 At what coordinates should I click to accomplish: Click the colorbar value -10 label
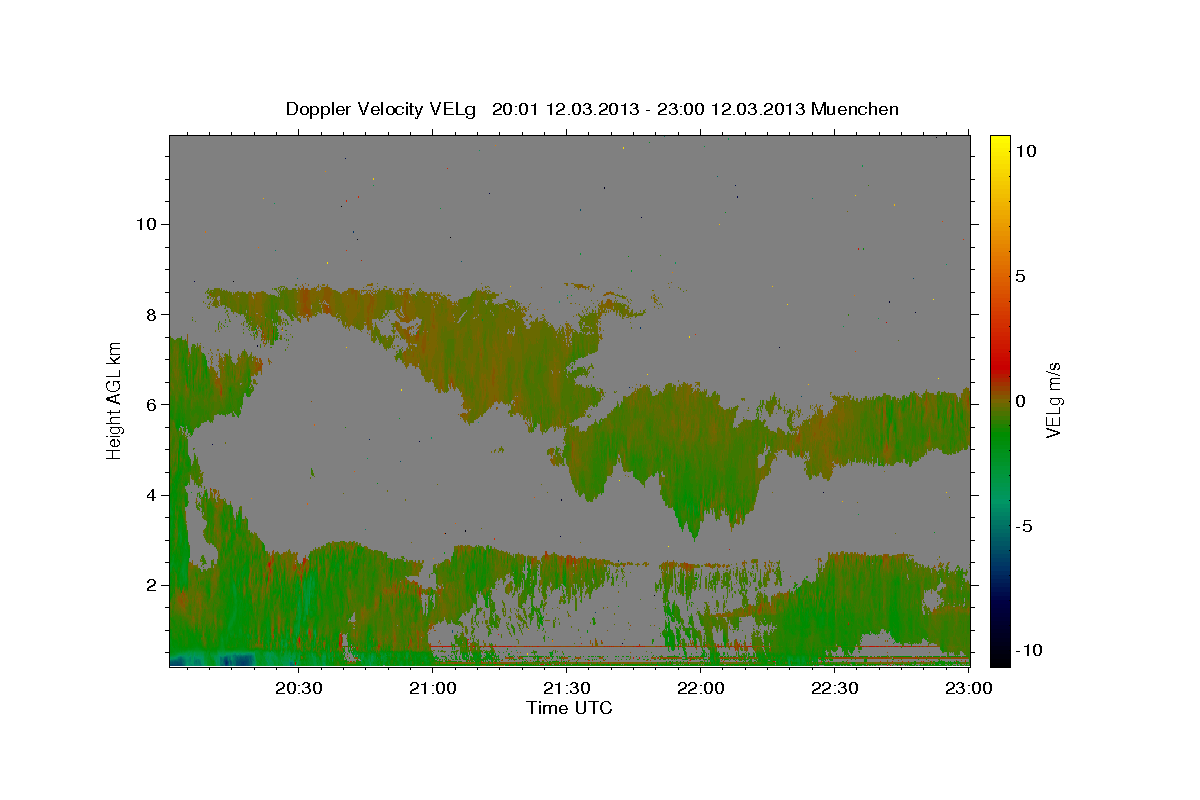click(1029, 650)
